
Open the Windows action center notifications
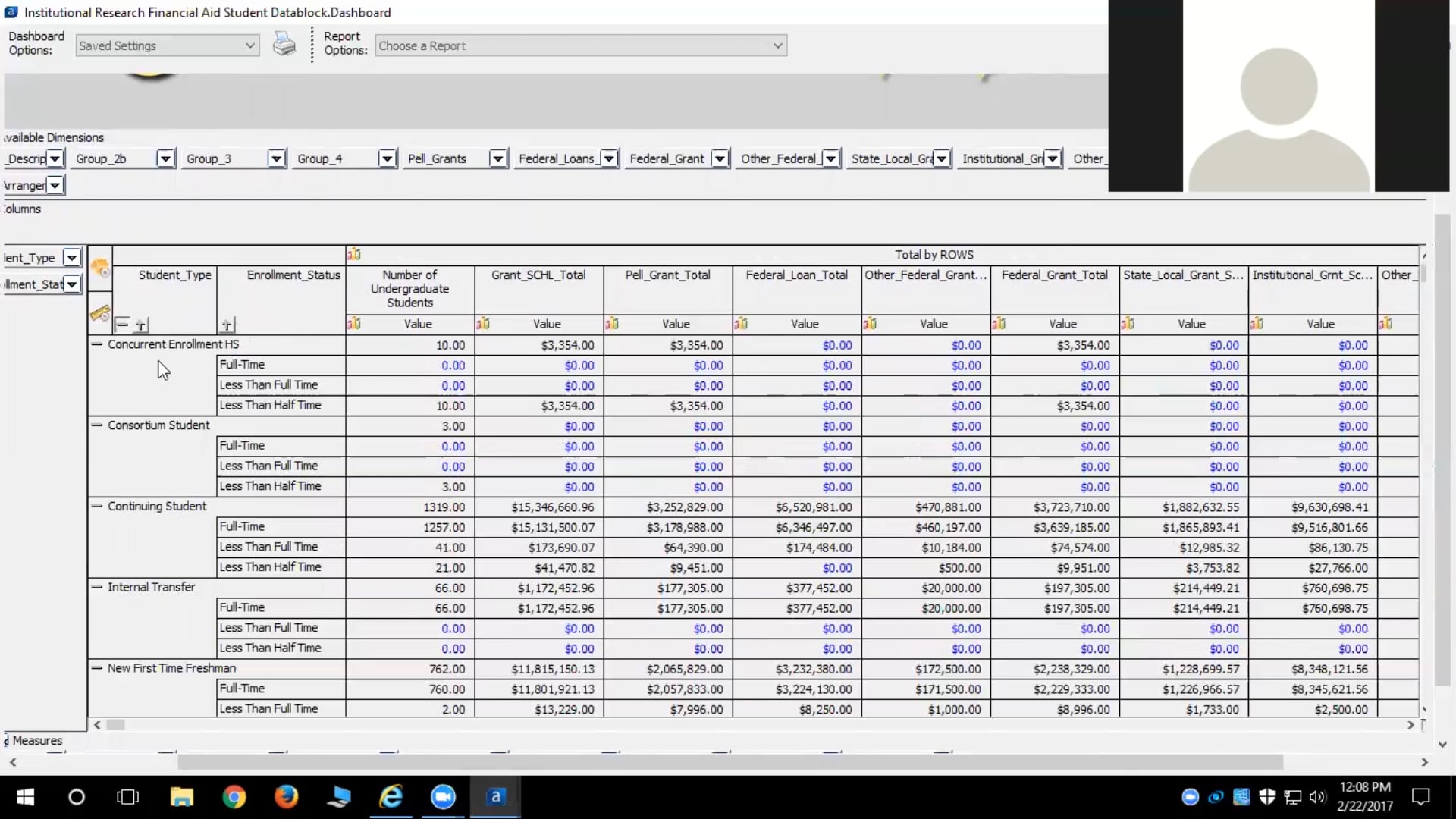click(x=1420, y=797)
